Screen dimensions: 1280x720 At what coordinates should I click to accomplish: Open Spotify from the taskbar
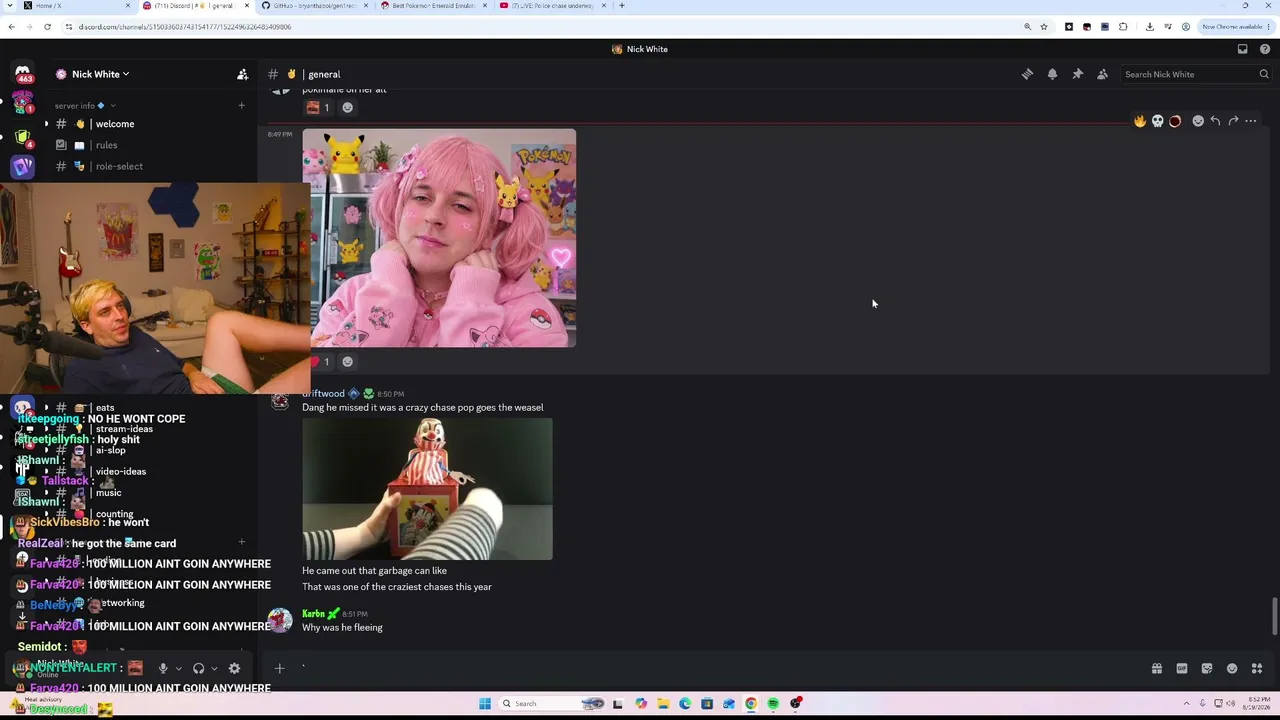click(x=773, y=704)
